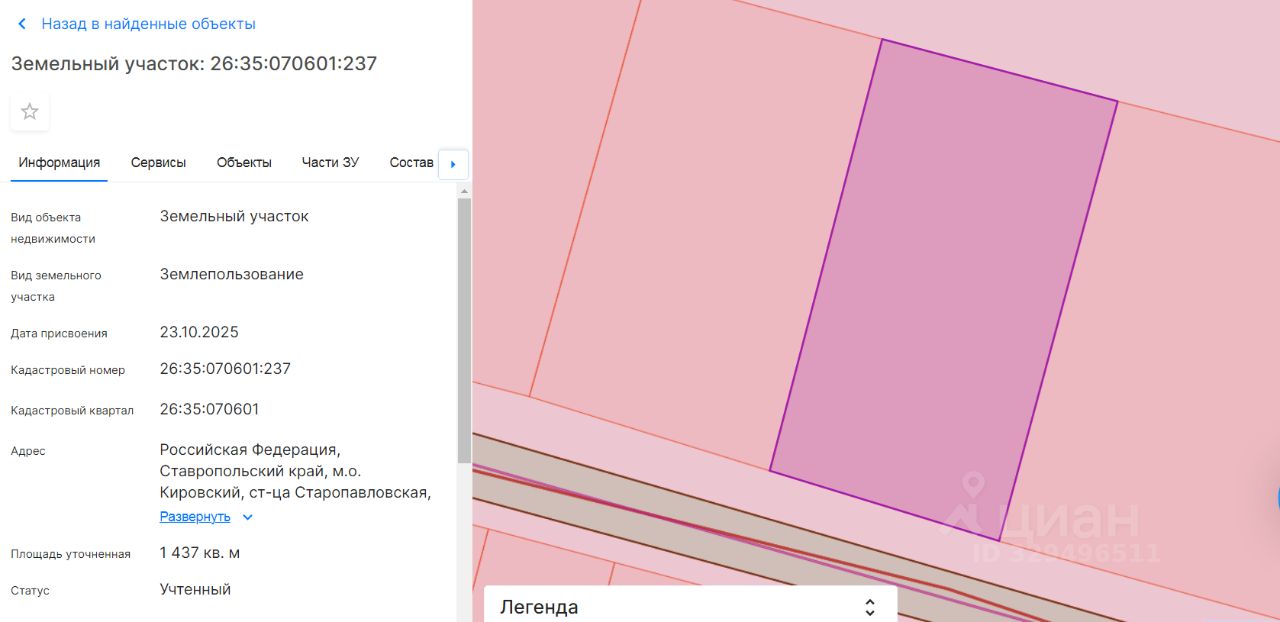Click the Площадь уточненная label

[70, 554]
